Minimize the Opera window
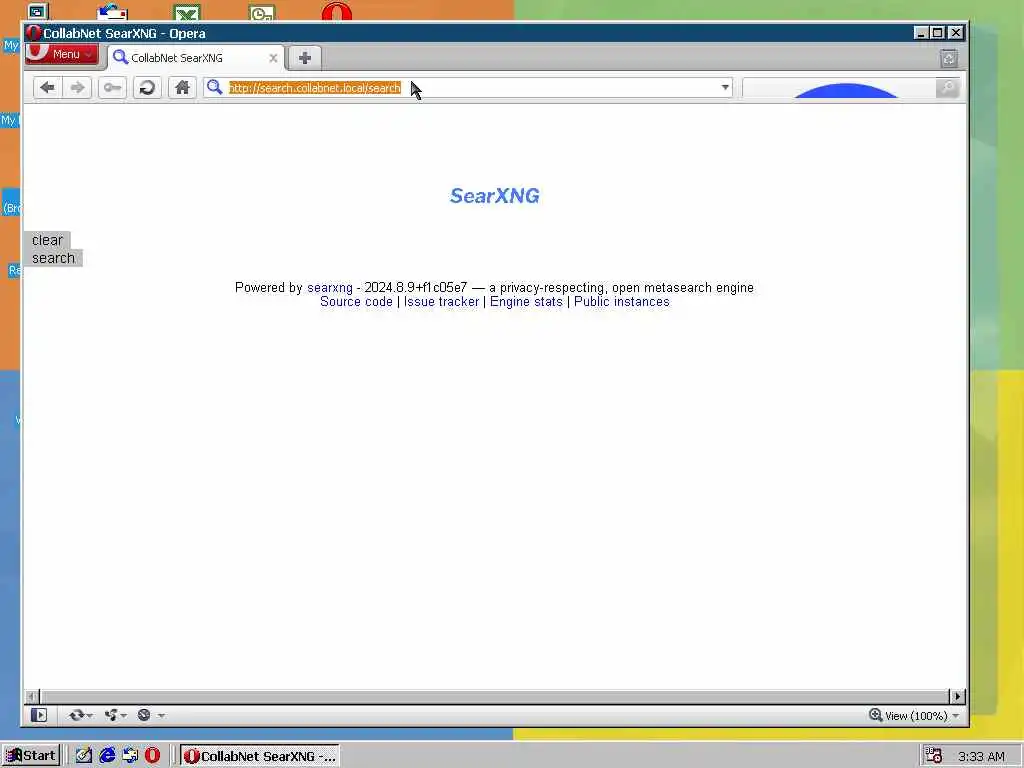 (x=921, y=33)
